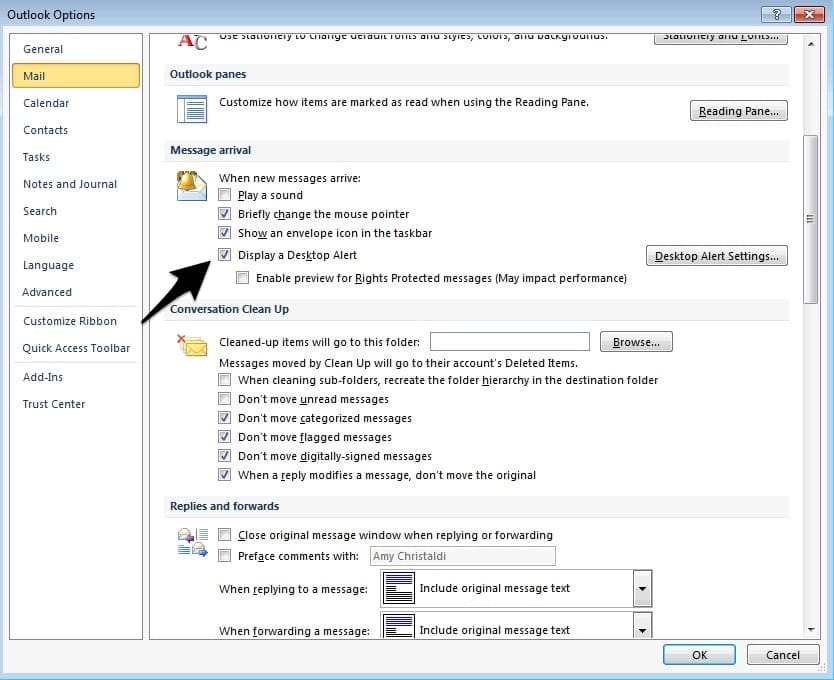
Task: Open the When forwarding a message dropdown
Action: (641, 629)
